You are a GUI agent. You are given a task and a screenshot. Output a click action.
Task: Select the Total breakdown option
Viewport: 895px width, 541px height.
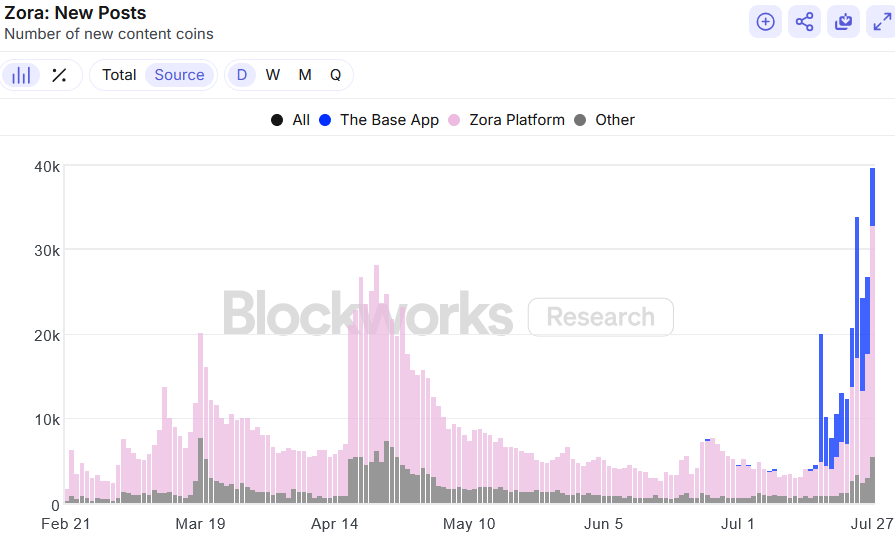(119, 75)
